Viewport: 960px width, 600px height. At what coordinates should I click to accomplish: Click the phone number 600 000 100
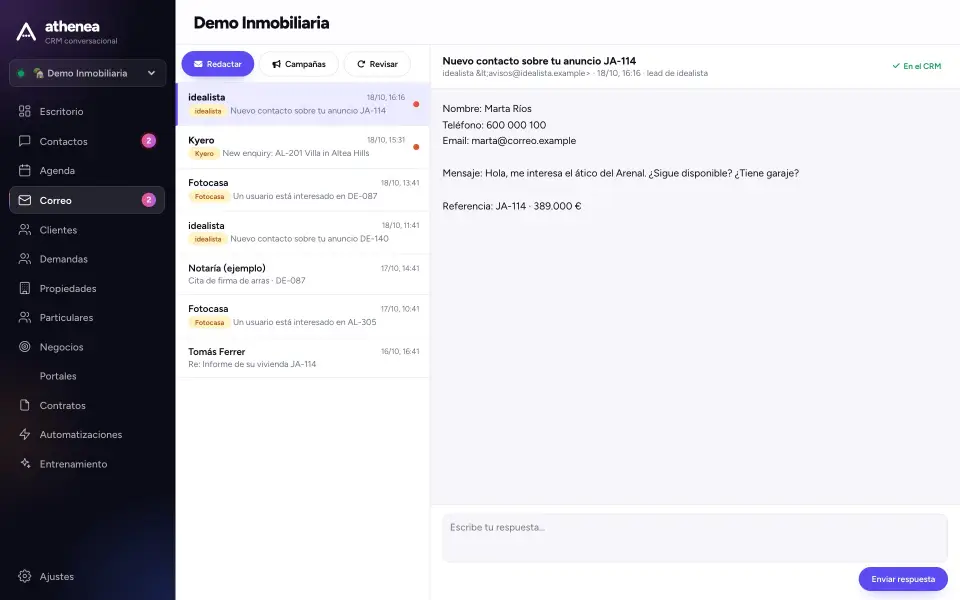[516, 125]
